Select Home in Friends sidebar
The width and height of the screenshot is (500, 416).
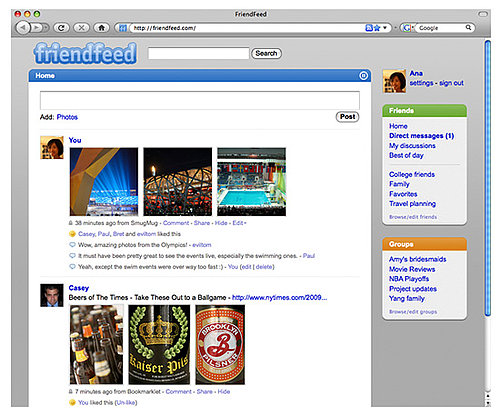coord(398,126)
